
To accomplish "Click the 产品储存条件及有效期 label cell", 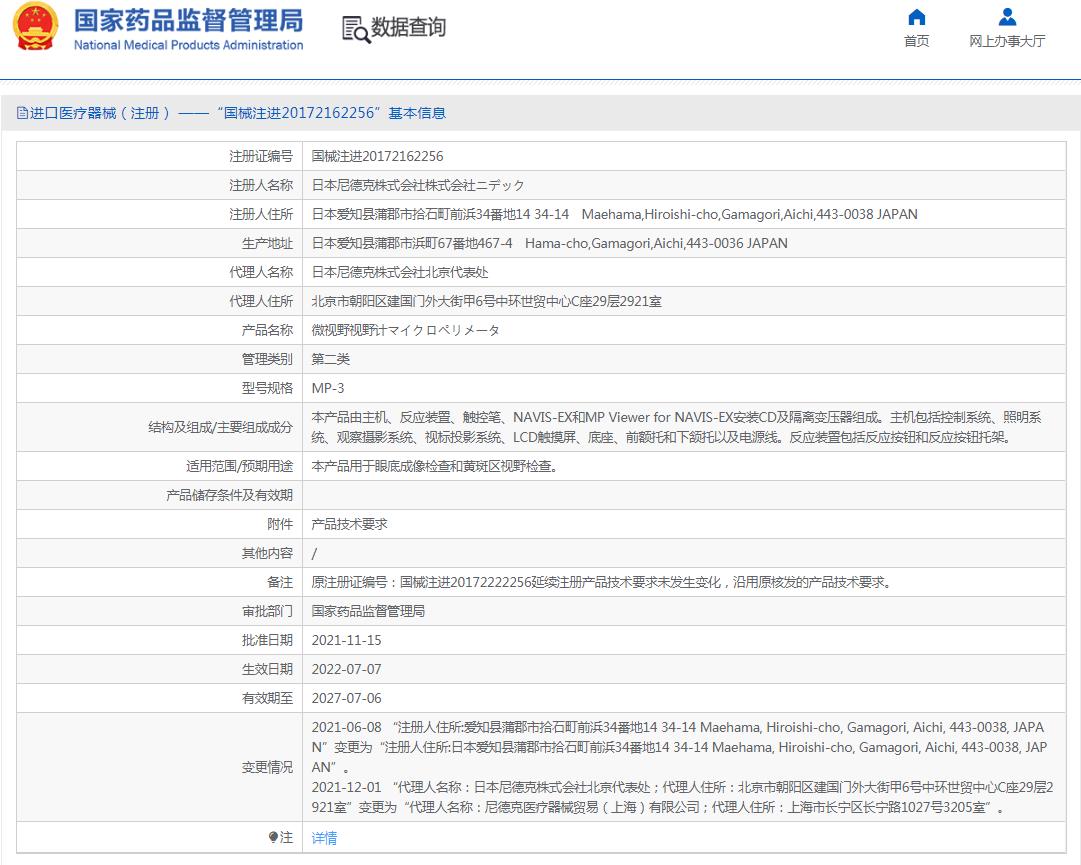I will 159,495.
